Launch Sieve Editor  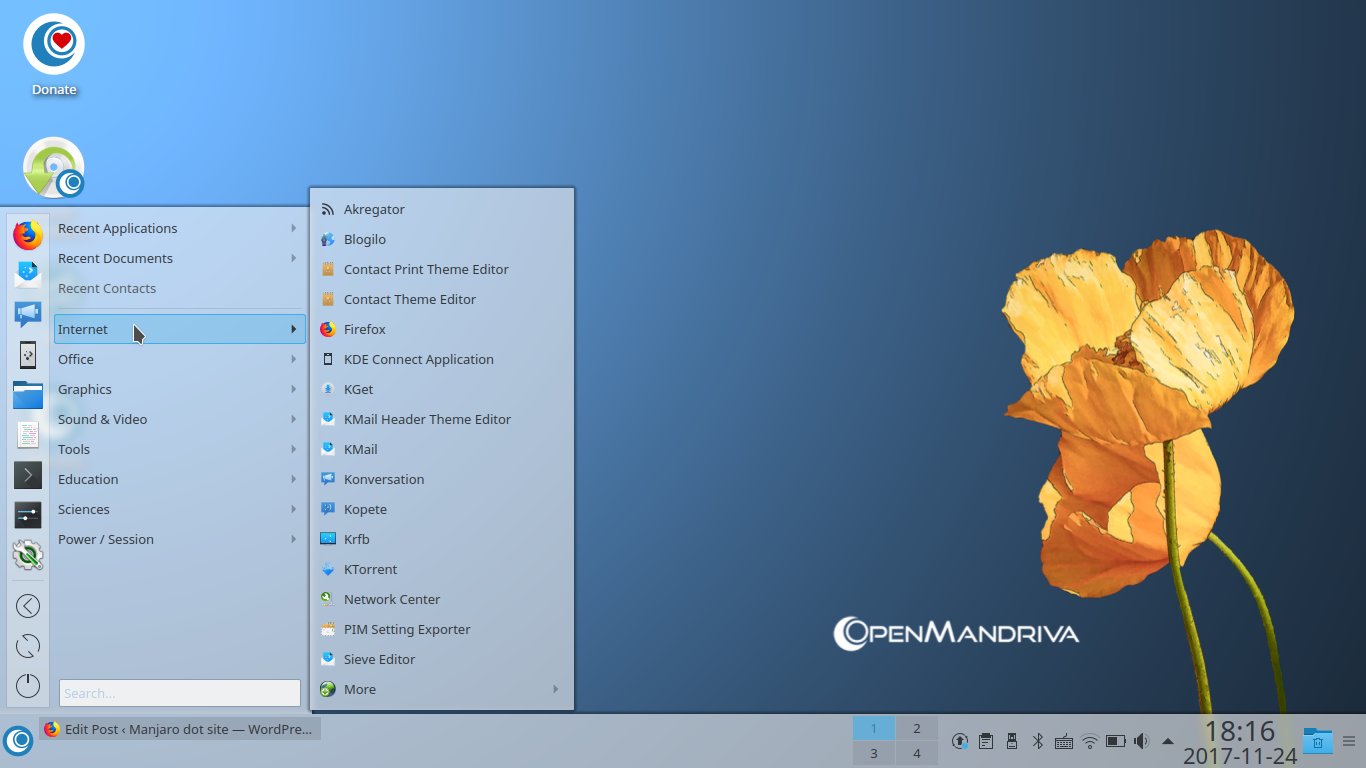tap(442, 659)
